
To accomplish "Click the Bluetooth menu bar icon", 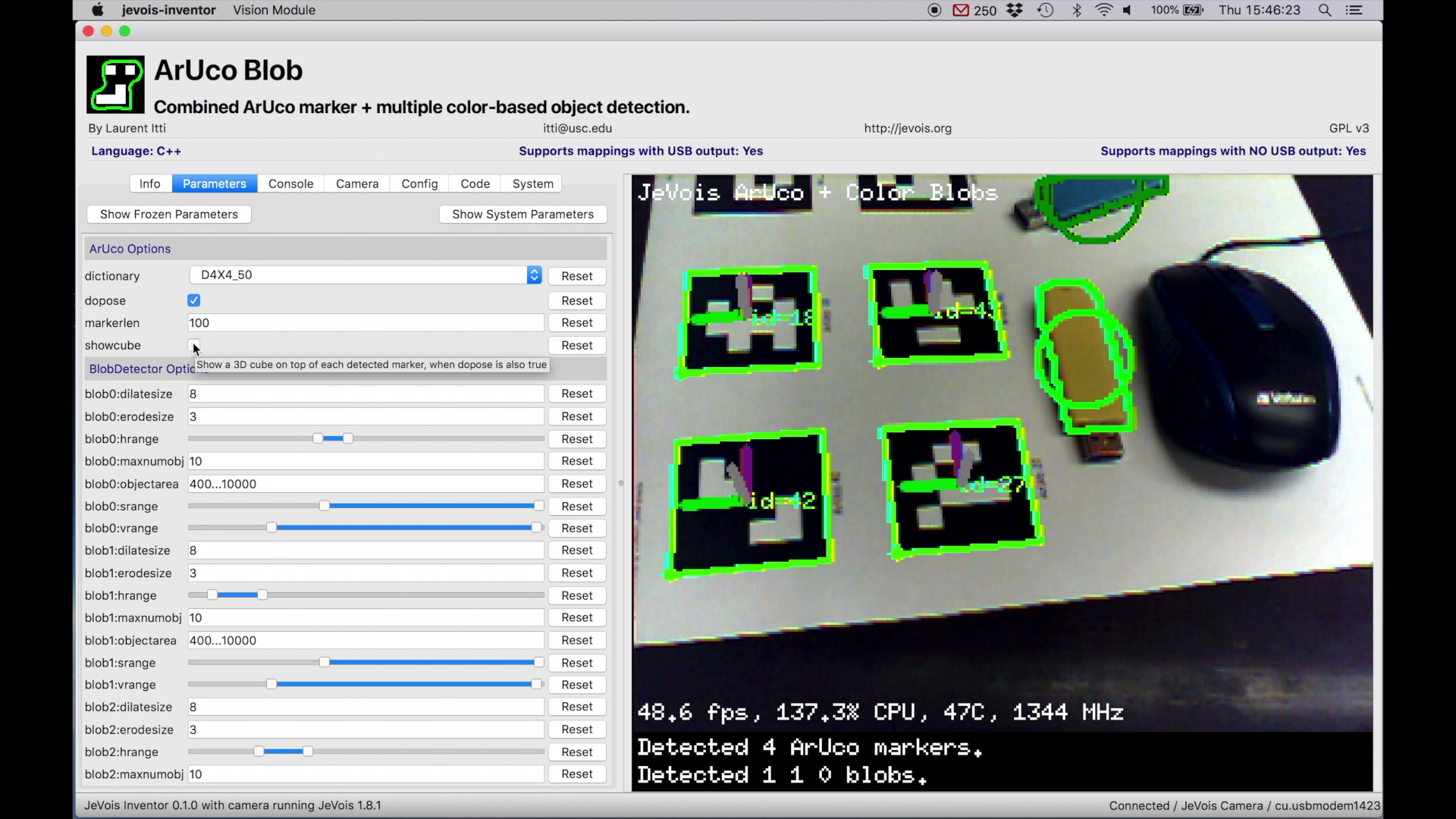I will (x=1076, y=10).
